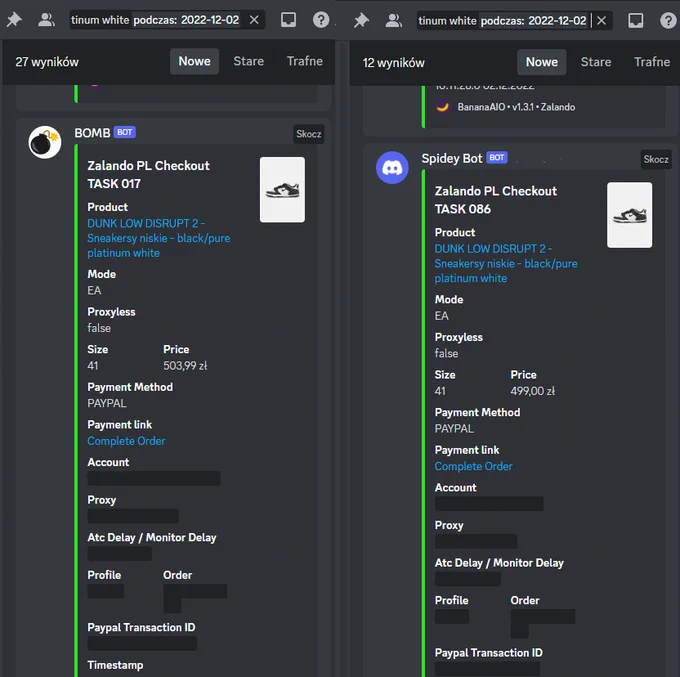
Task: Select Nowe tab in 27 wyników panel
Action: coord(194,61)
